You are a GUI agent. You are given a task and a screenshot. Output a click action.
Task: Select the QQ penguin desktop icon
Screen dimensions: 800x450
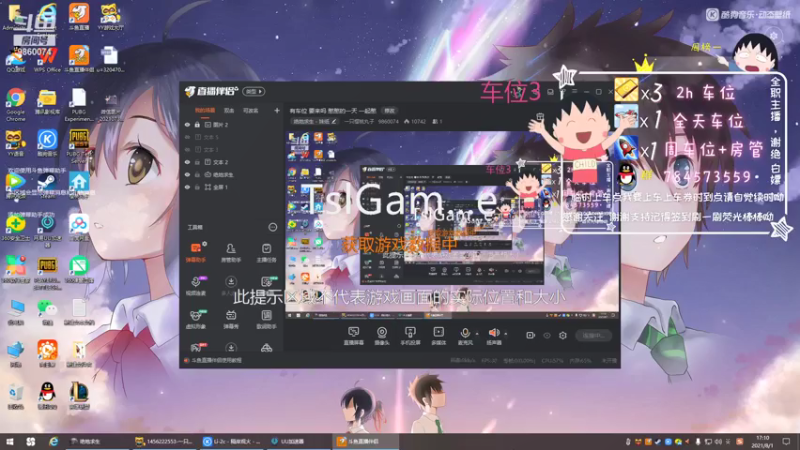tap(47, 397)
